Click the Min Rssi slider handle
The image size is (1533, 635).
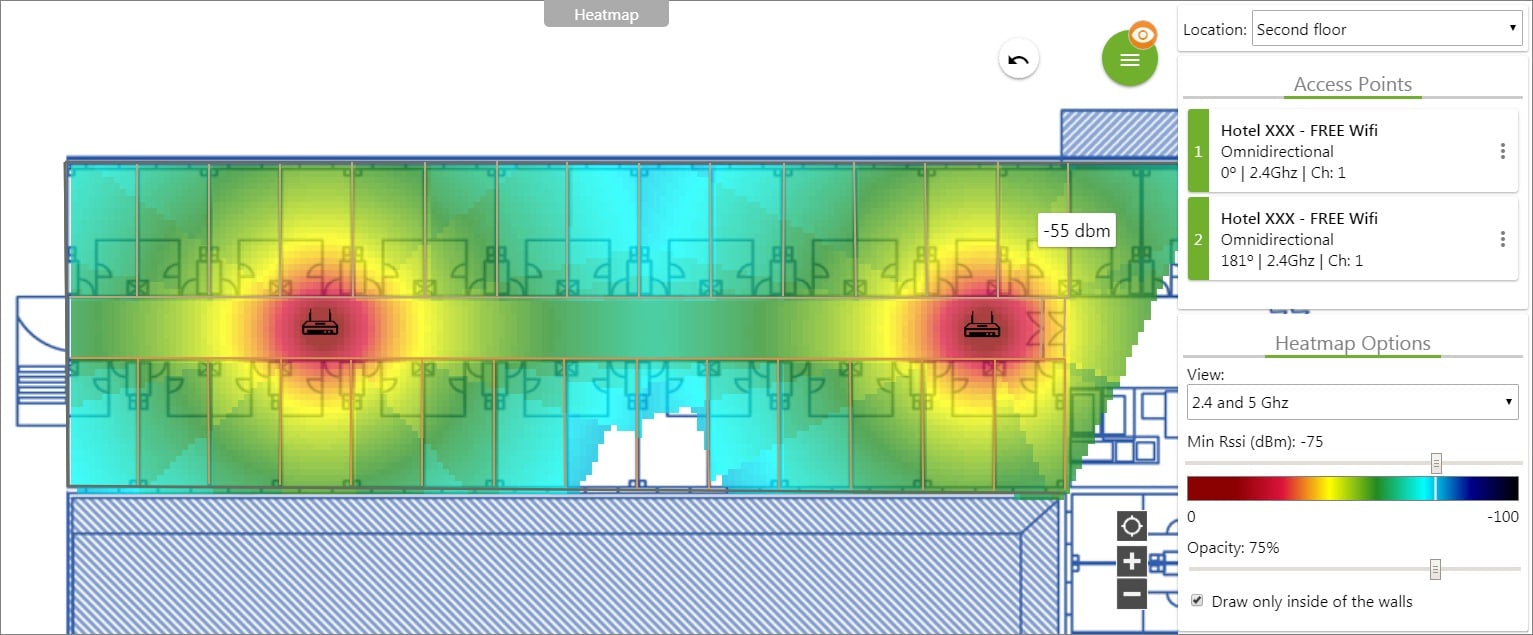click(1436, 463)
